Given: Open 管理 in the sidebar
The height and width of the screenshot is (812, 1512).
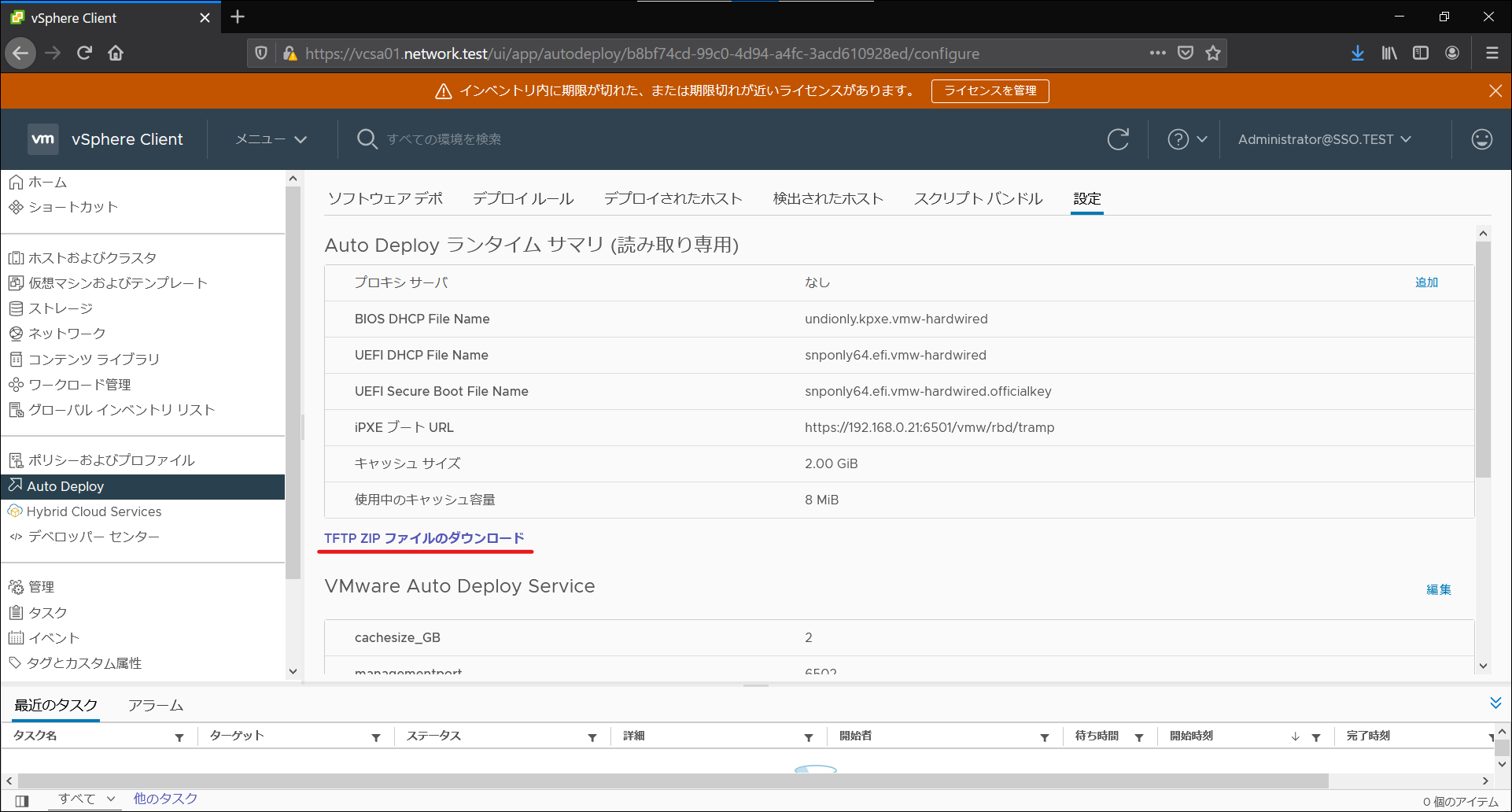Looking at the screenshot, I should pyautogui.click(x=31, y=587).
